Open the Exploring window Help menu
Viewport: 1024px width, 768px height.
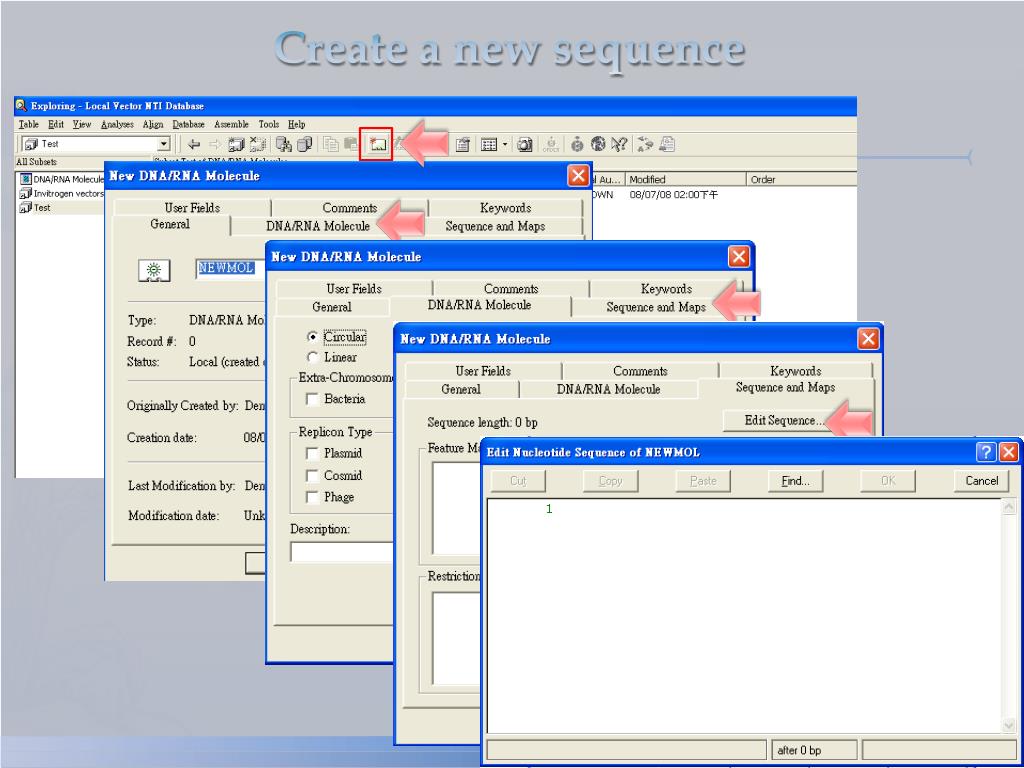(x=296, y=124)
